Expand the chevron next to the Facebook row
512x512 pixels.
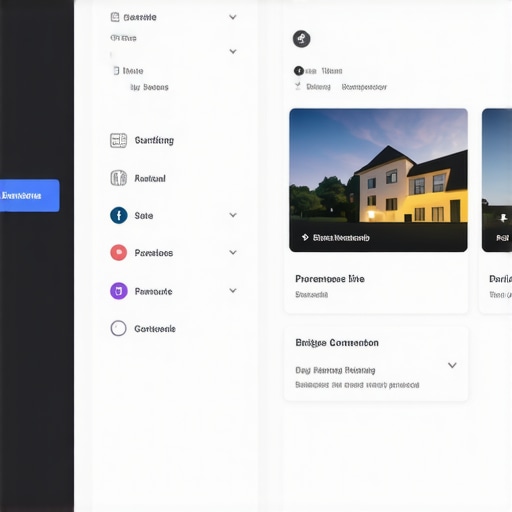(x=233, y=215)
